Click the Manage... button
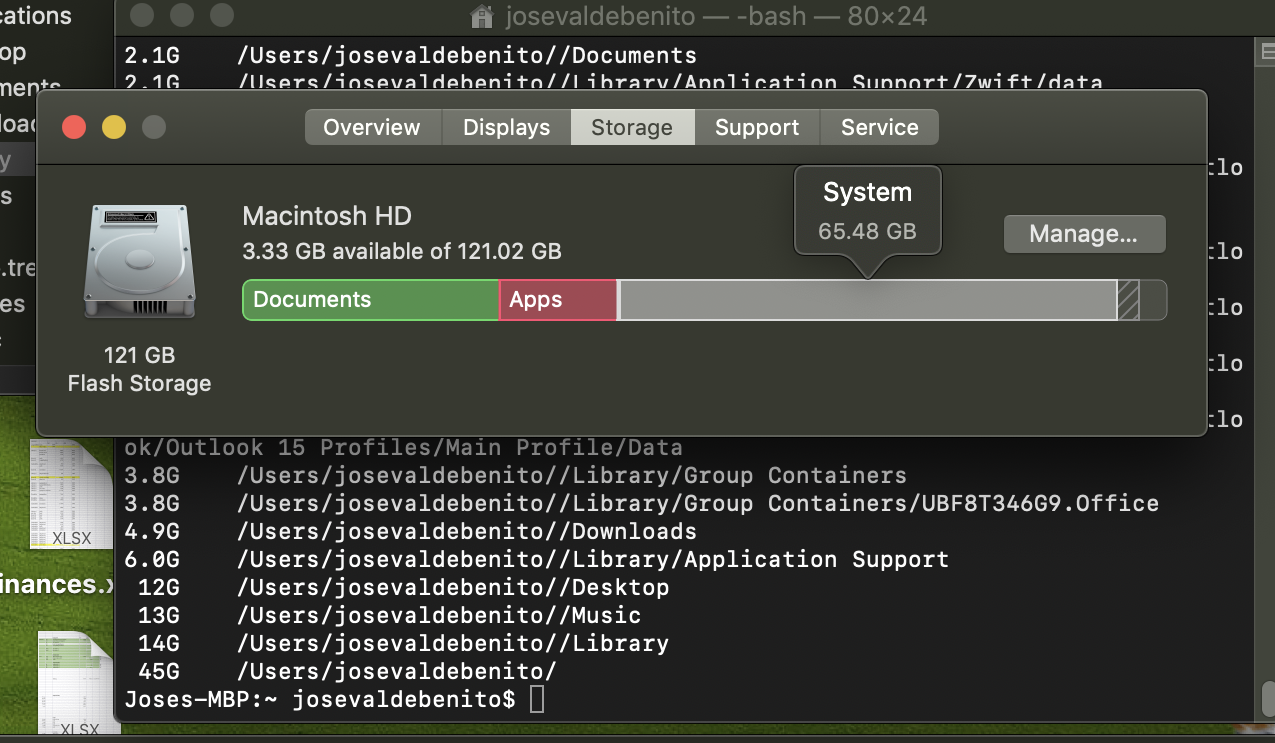The width and height of the screenshot is (1275, 743). 1084,234
